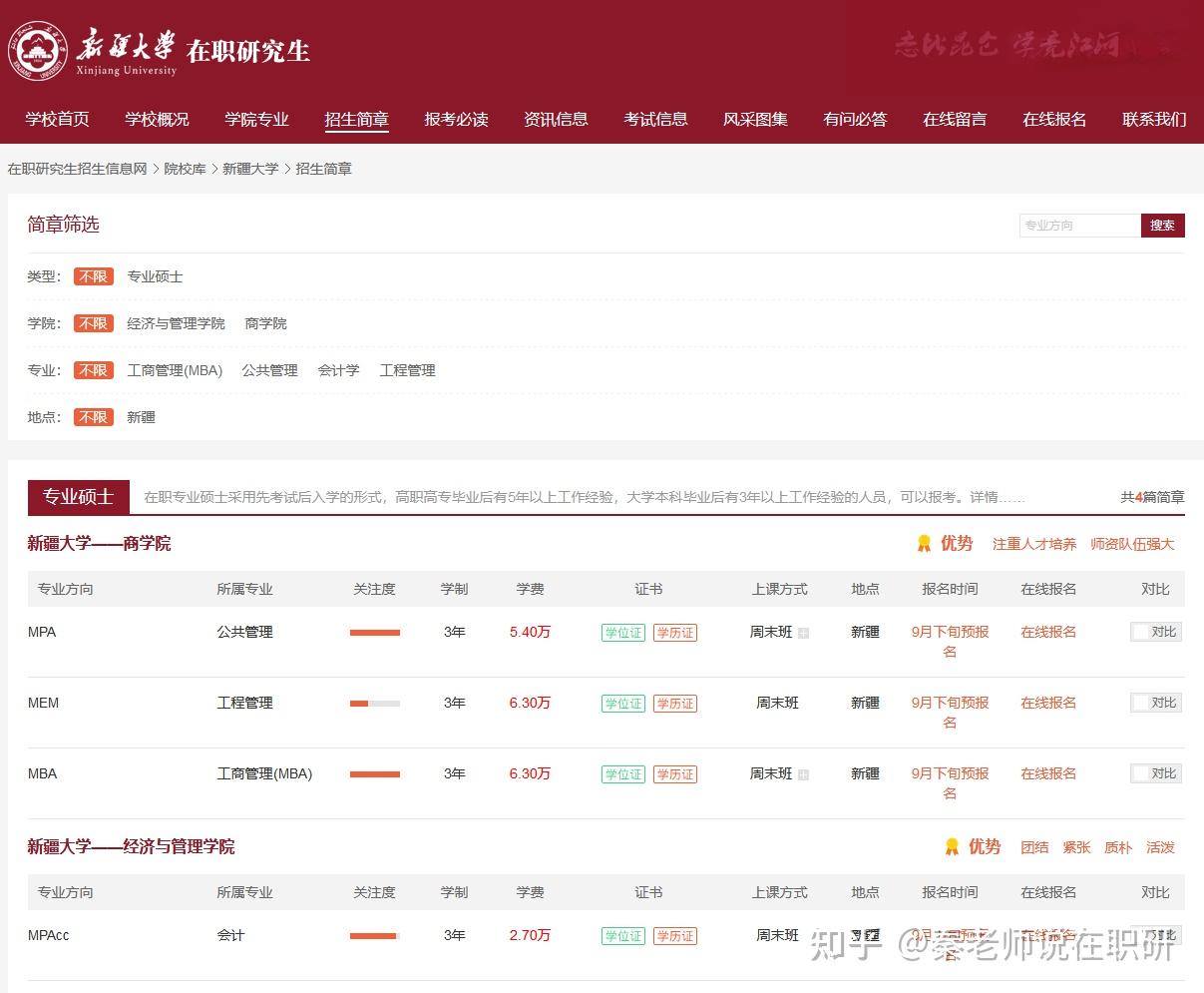The image size is (1204, 993).
Task: Open 学校概况 in navigation bar
Action: (x=157, y=119)
